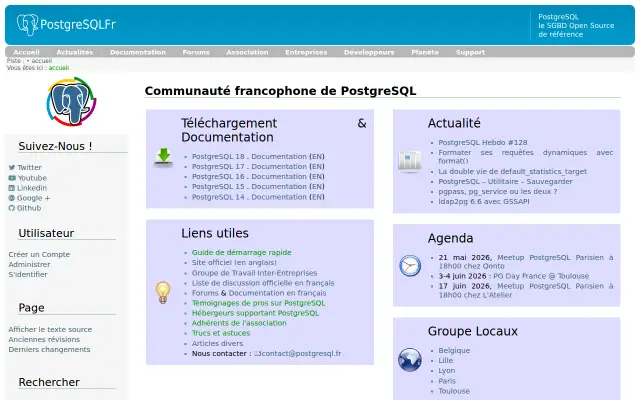Open the Documentation menu item

tap(138, 52)
